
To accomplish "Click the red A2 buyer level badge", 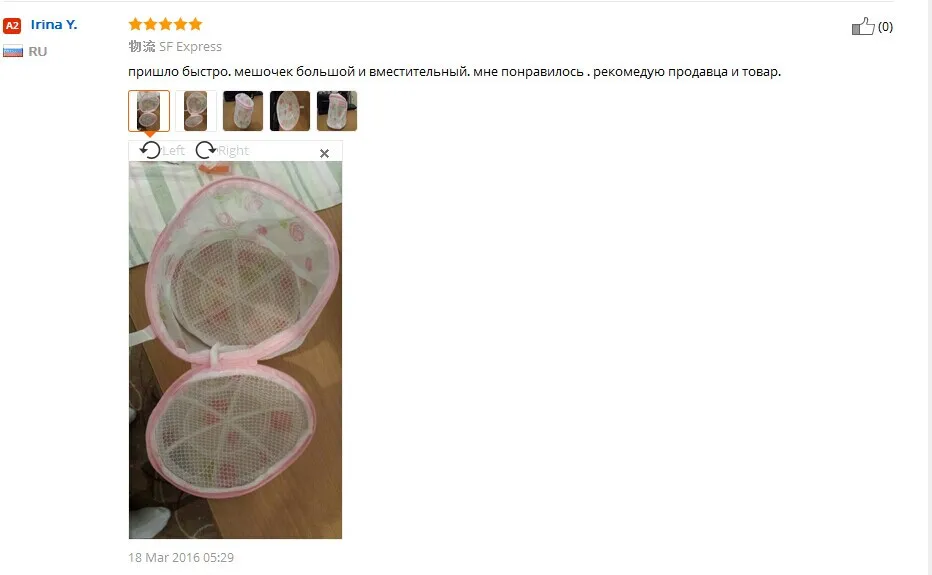I will coord(12,26).
